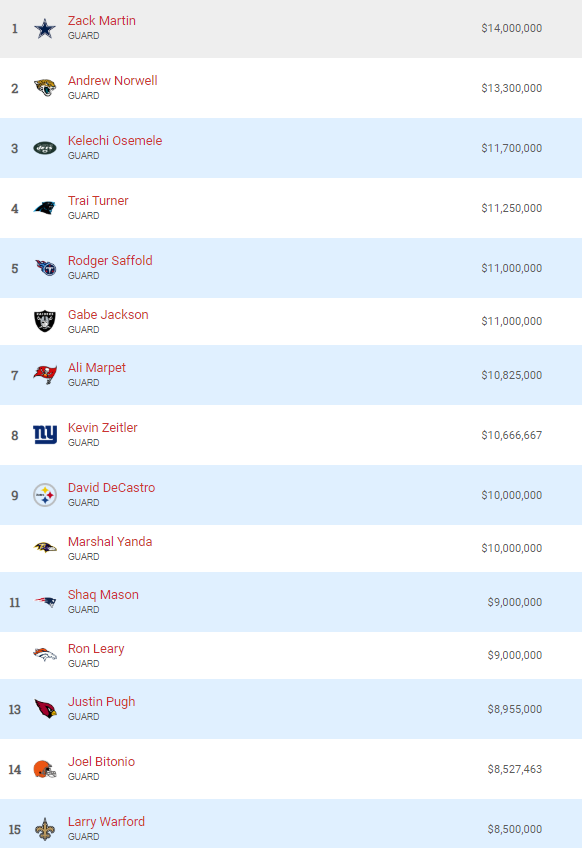This screenshot has width=583, height=848.
Task: Click the Pittsburgh Steelers logo
Action: tap(45, 495)
